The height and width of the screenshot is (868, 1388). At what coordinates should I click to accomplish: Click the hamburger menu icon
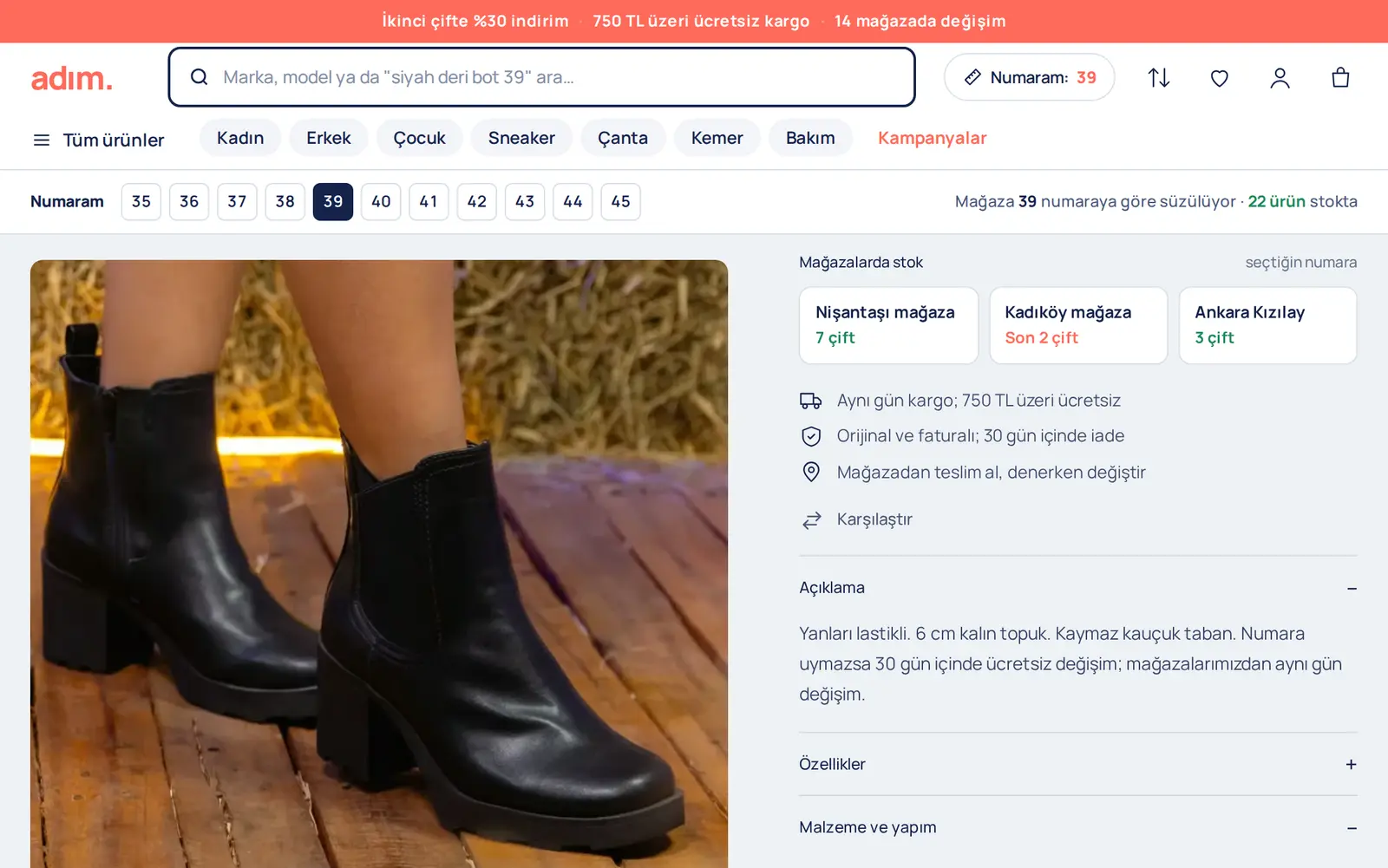point(41,140)
